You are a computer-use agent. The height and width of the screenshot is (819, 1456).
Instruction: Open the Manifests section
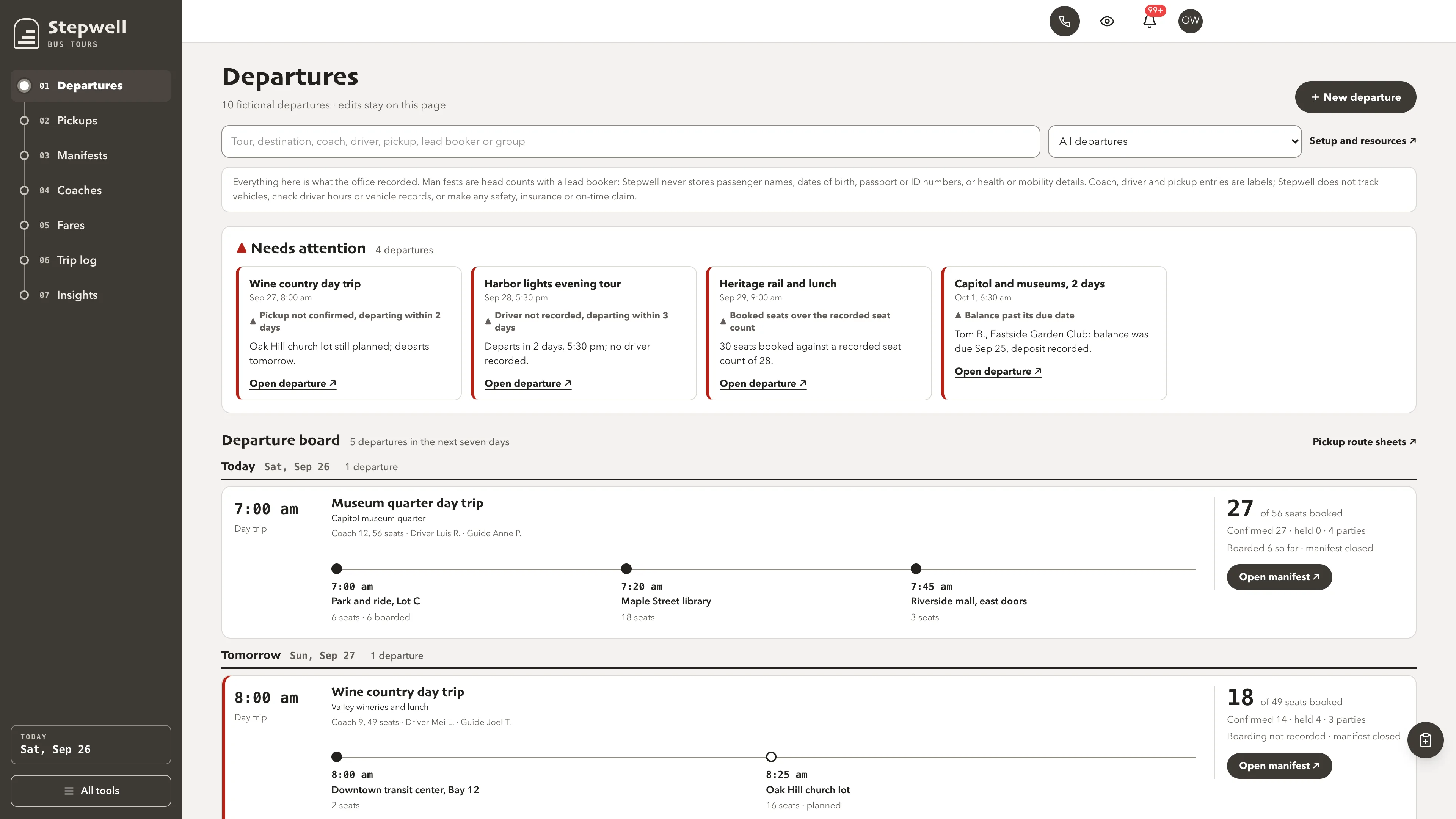(x=82, y=155)
